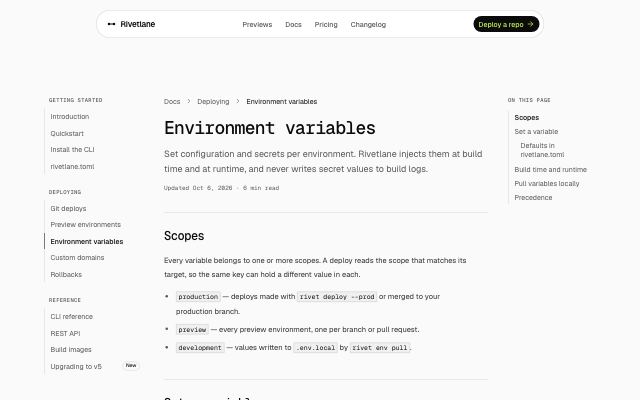This screenshot has width=640, height=400.
Task: Click the .env.local code chip
Action: click(316, 348)
